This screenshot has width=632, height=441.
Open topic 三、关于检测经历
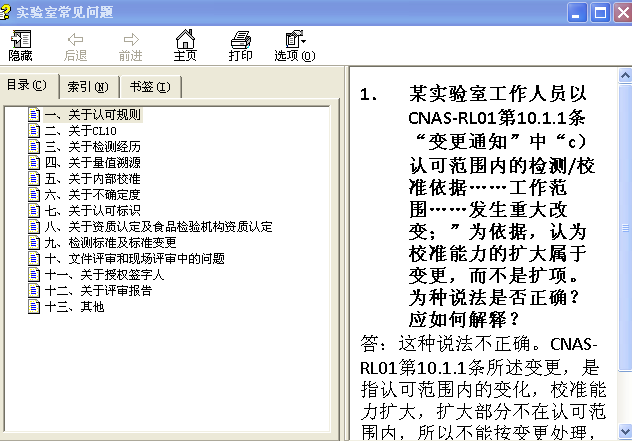(x=92, y=147)
